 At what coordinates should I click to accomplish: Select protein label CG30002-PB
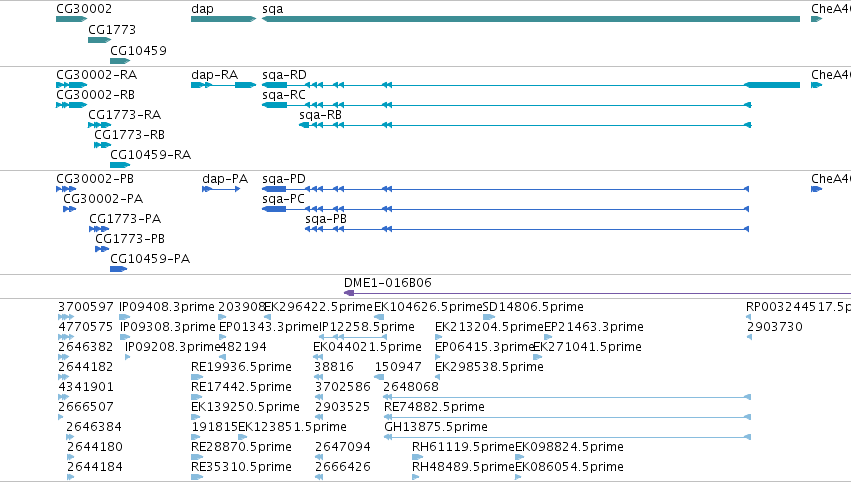(95, 179)
